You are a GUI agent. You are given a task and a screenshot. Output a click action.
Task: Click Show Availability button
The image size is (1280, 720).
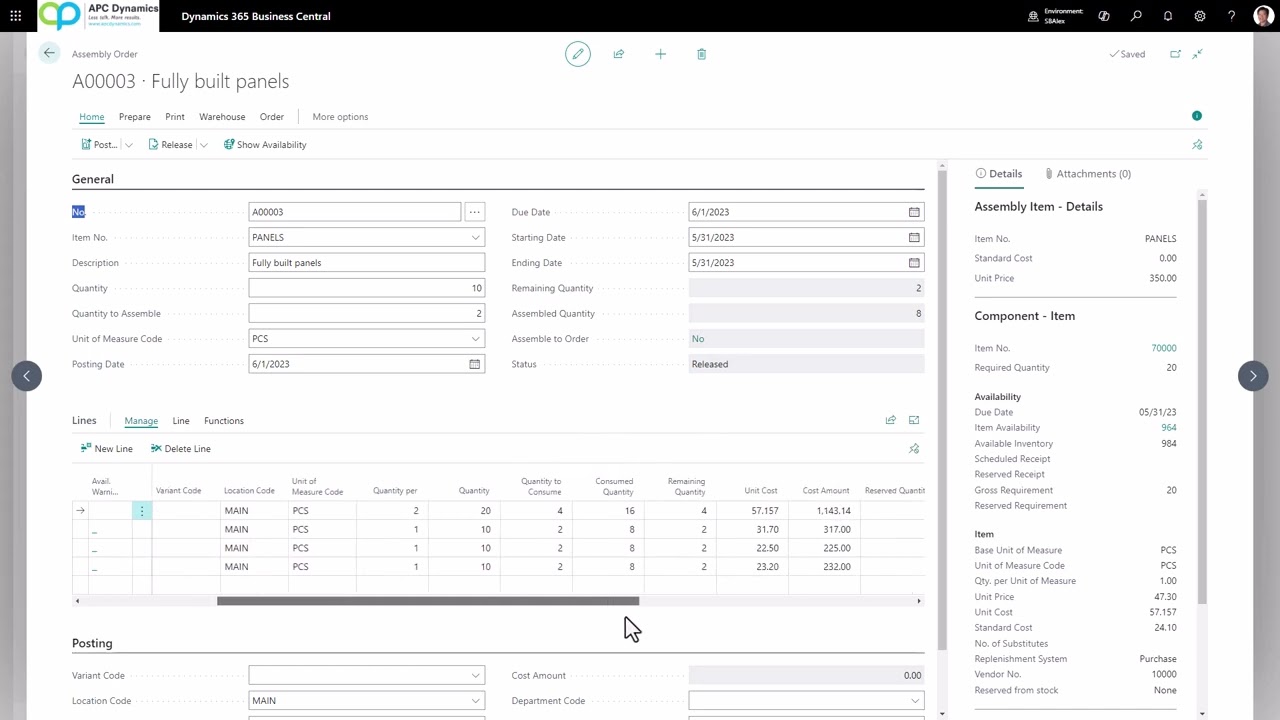point(265,145)
